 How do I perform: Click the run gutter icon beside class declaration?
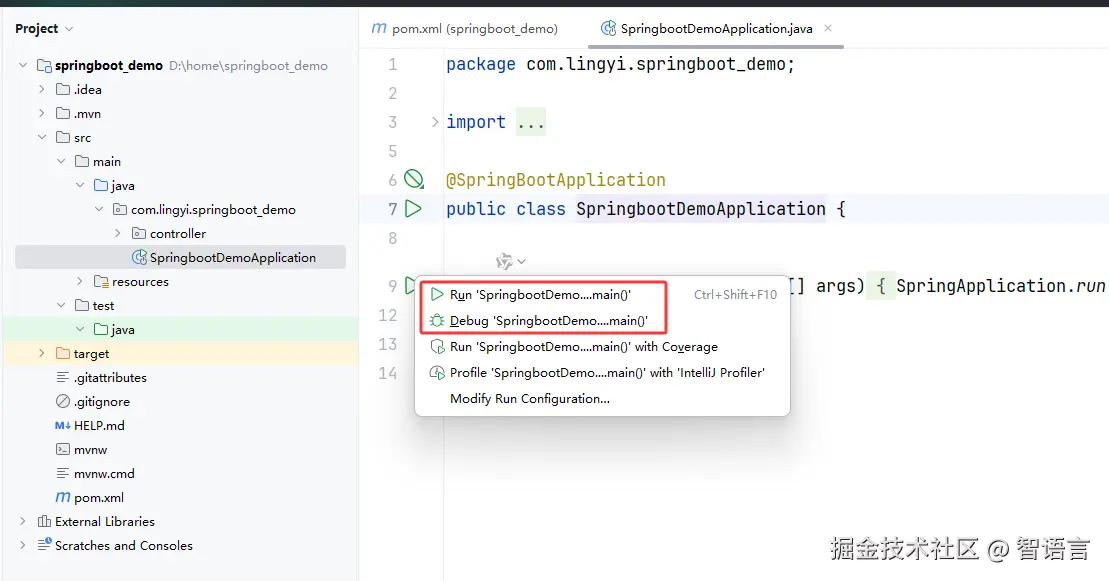coord(413,209)
